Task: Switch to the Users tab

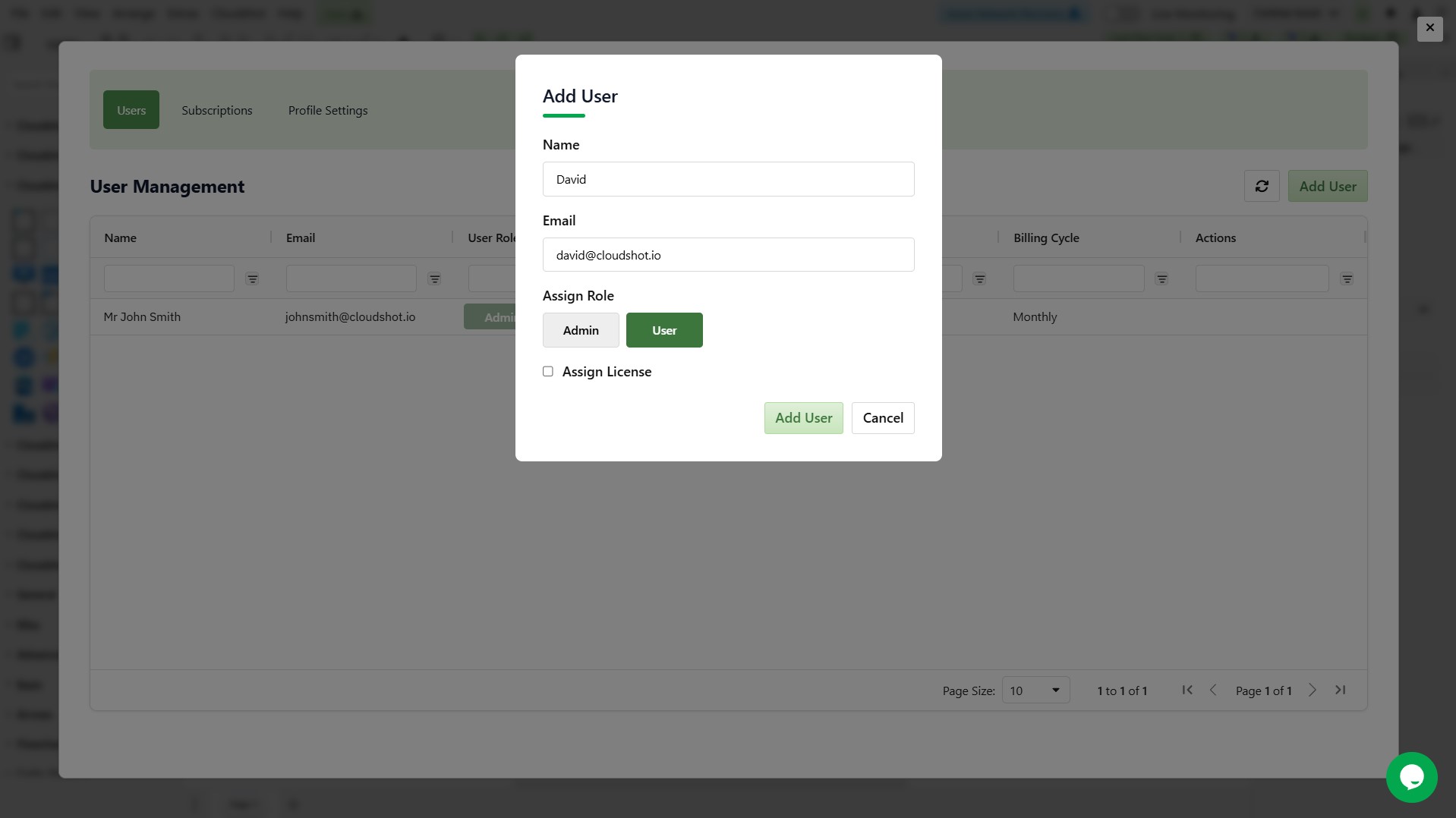Action: pos(131,110)
